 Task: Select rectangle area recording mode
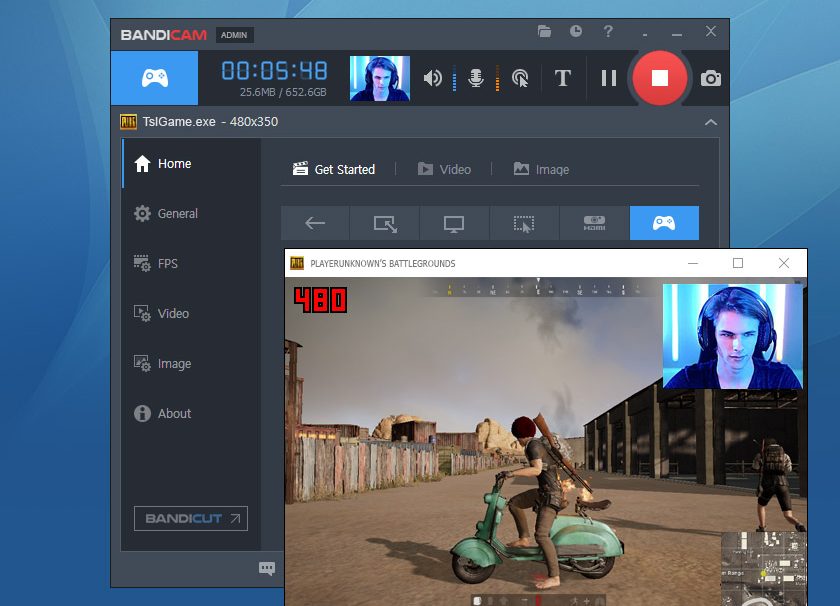click(x=385, y=223)
